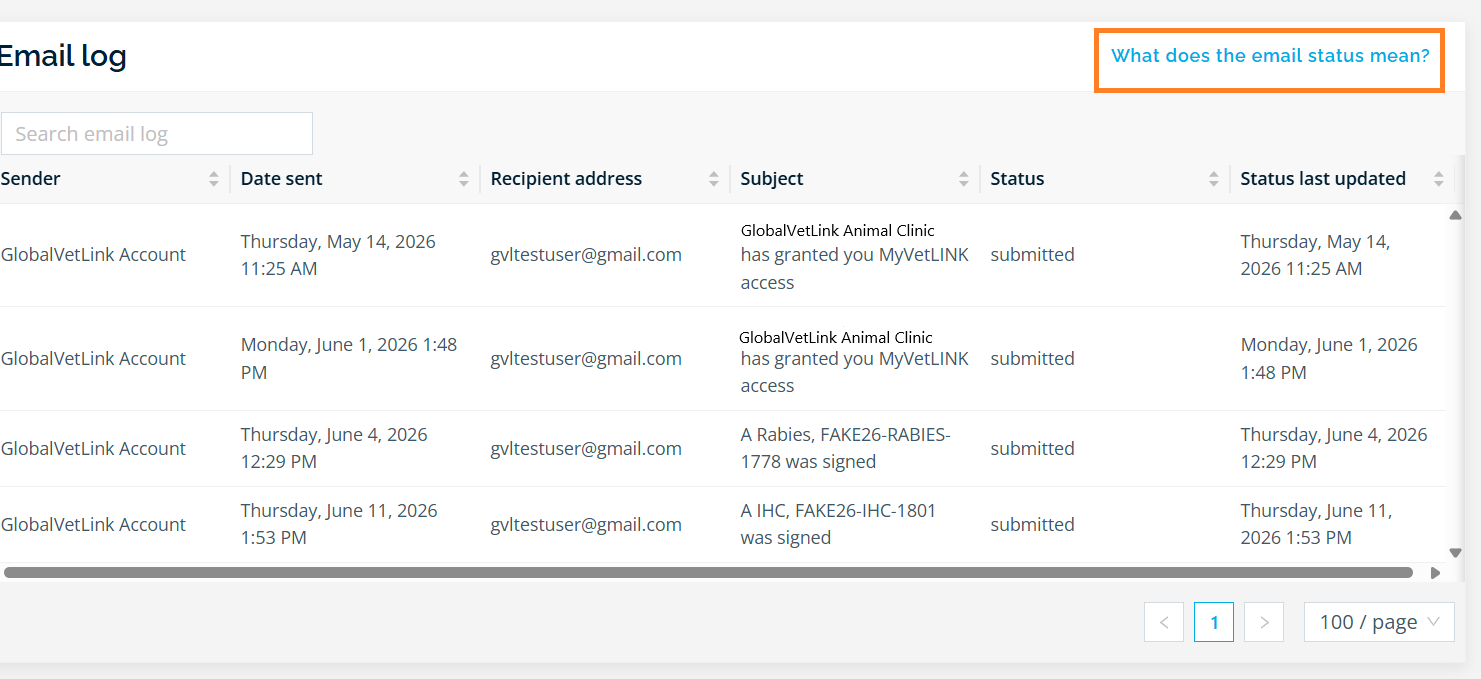Select page 1 in pagination

1214,622
